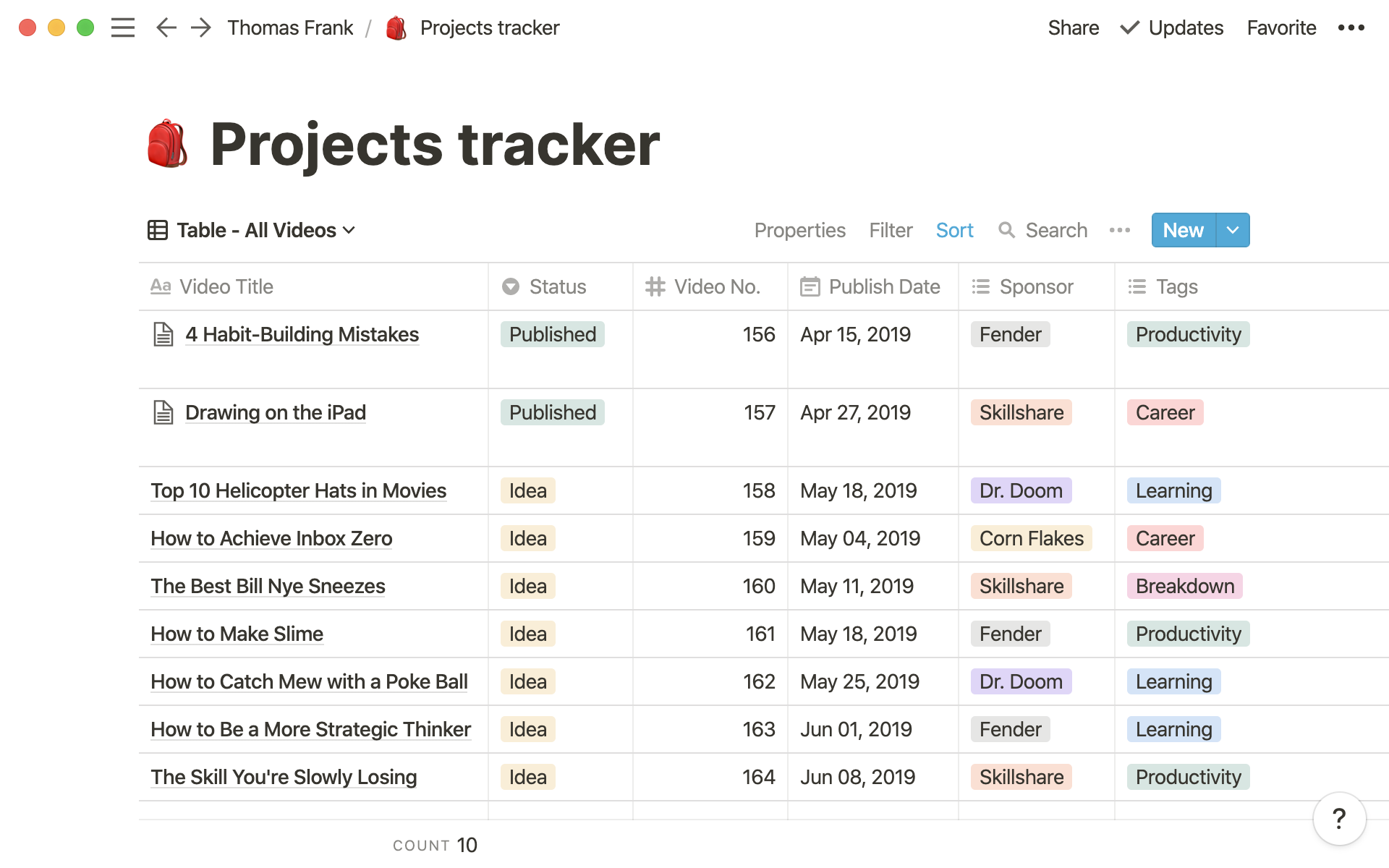Open the How to Make Slime page
This screenshot has width=1389, height=868.
[237, 634]
